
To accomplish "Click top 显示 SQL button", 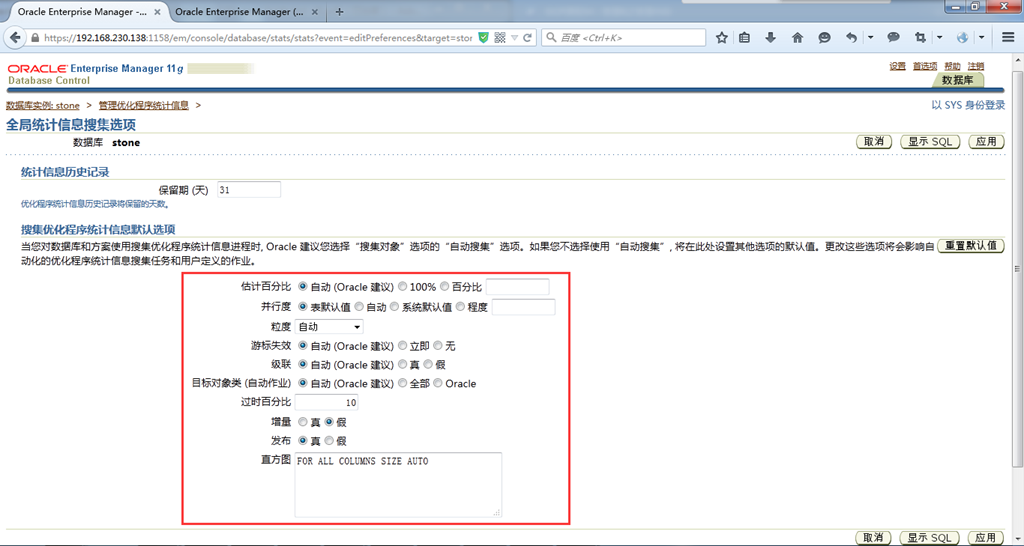I will tap(930, 142).
